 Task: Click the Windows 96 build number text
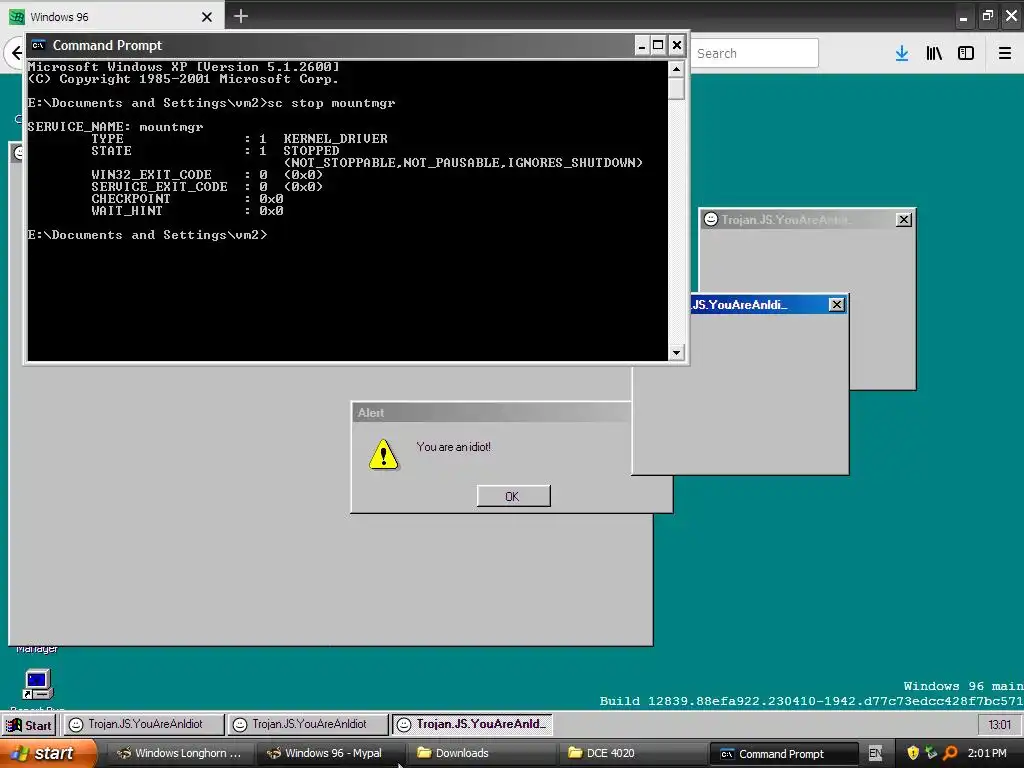click(x=811, y=701)
